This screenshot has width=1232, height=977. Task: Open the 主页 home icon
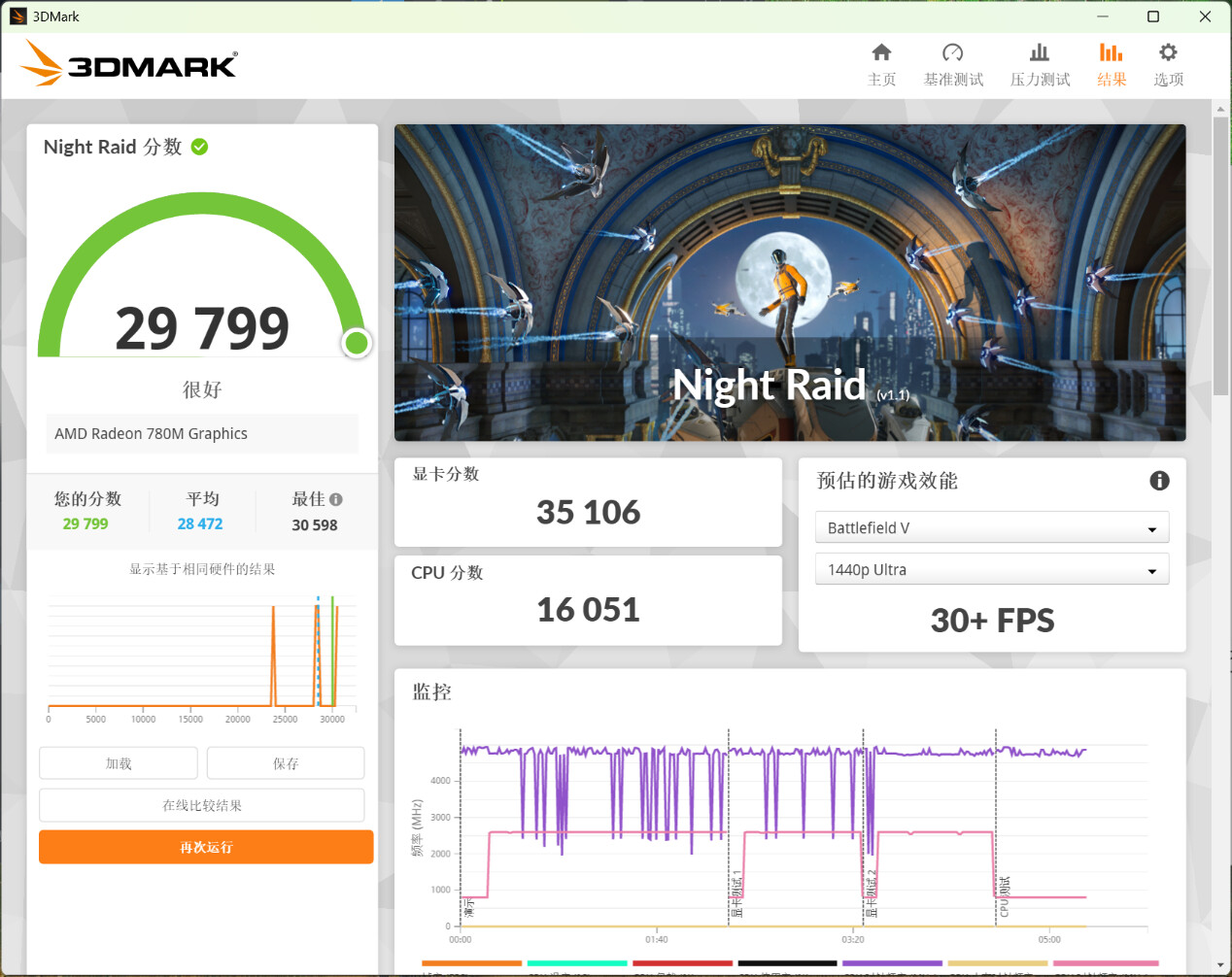click(x=881, y=52)
